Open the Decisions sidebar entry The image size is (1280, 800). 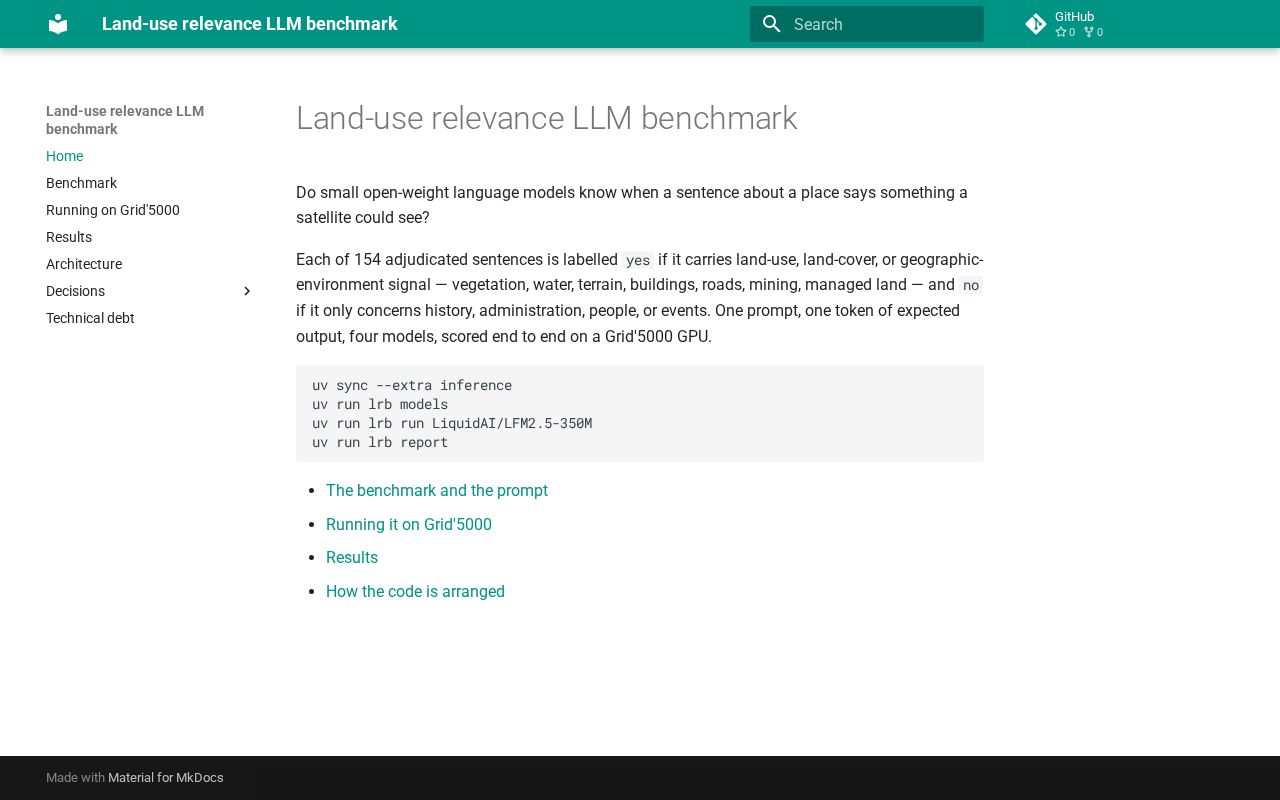[x=75, y=291]
